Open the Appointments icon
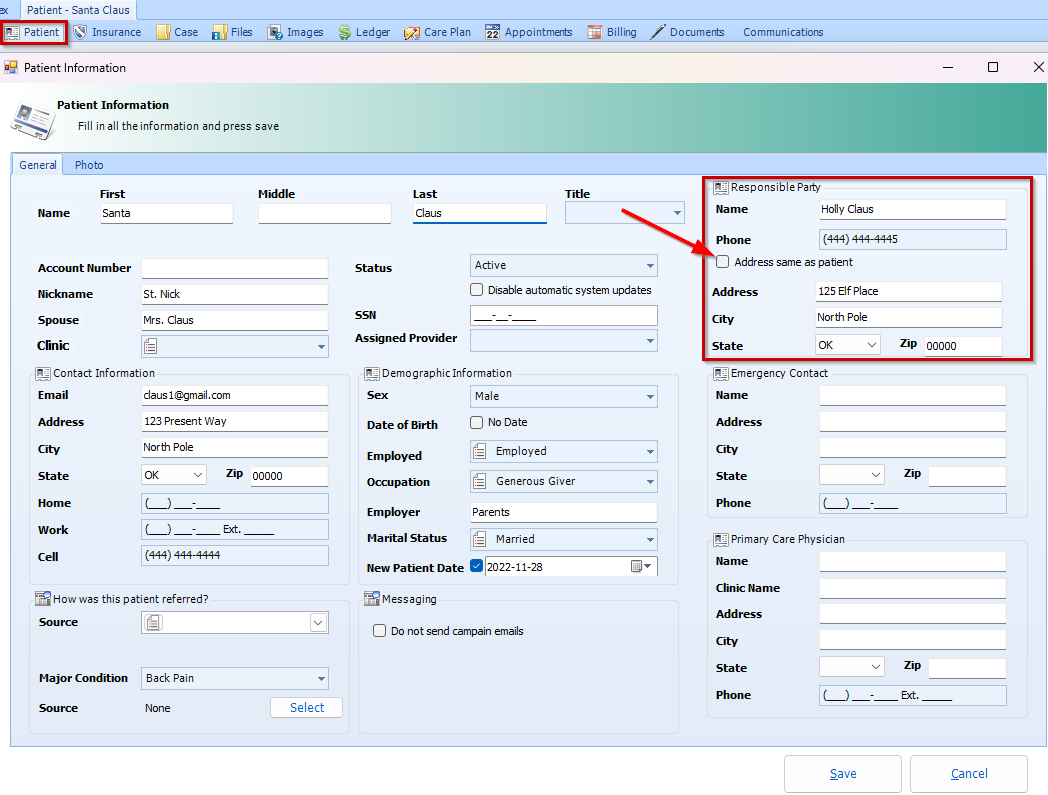This screenshot has width=1048, height=795. click(528, 31)
